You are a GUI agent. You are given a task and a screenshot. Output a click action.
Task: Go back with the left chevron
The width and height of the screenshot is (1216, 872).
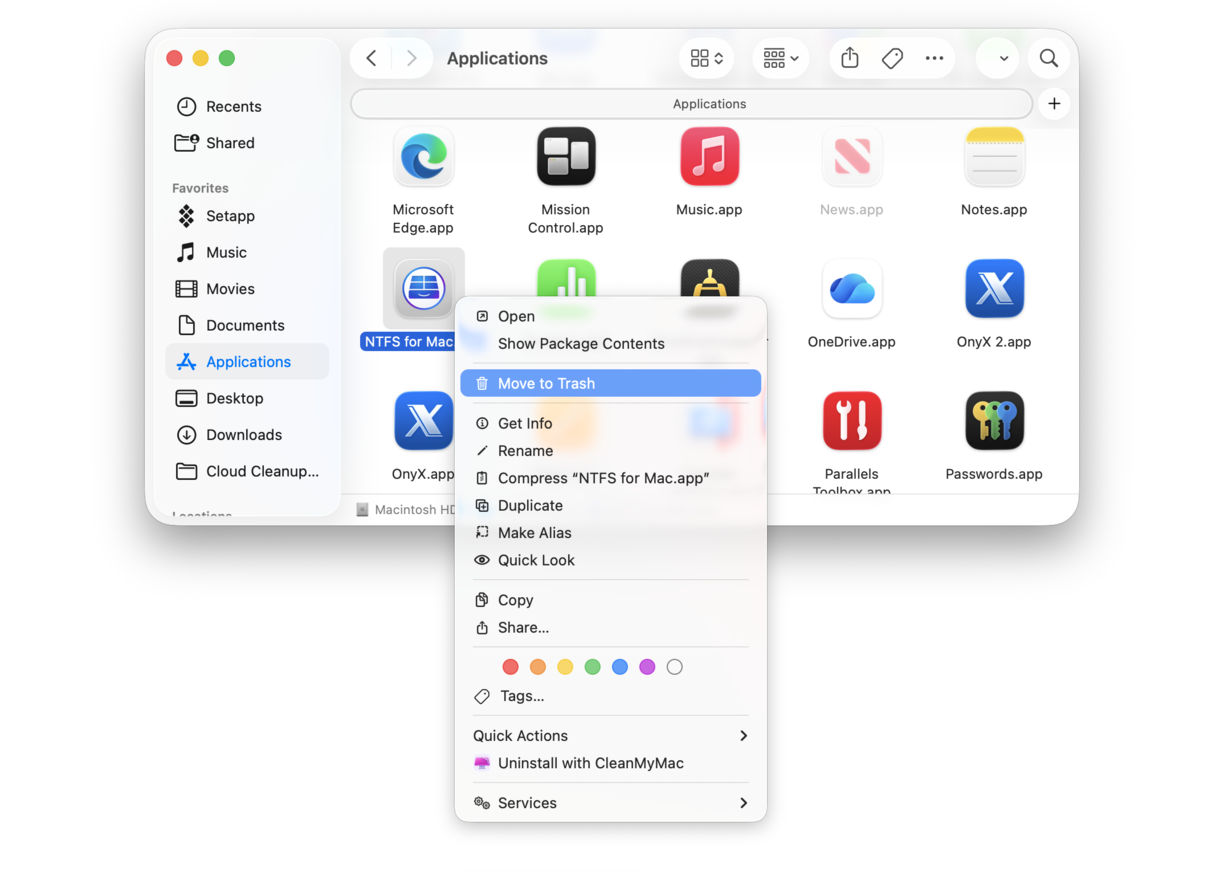(372, 58)
